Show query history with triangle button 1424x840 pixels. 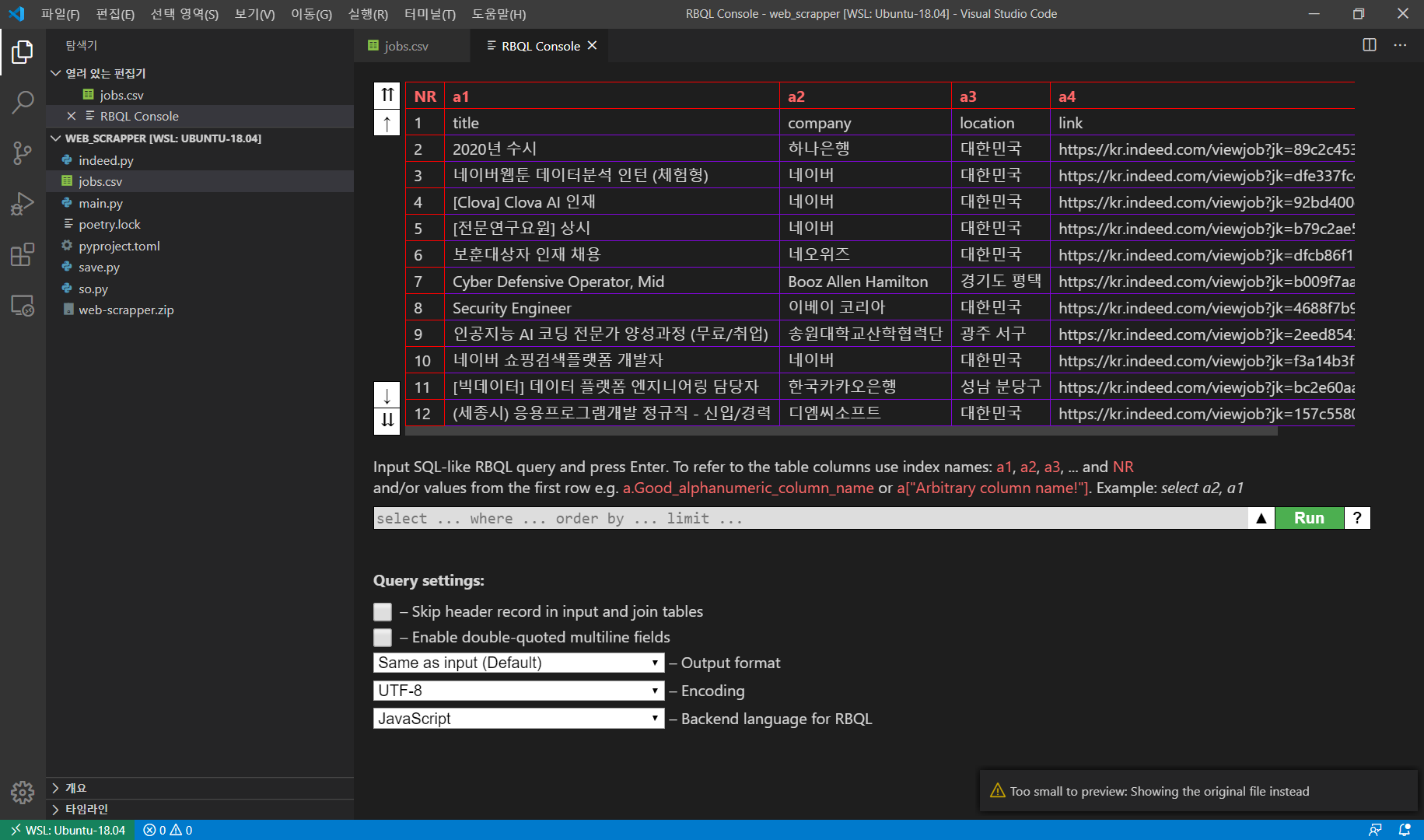coord(1261,518)
